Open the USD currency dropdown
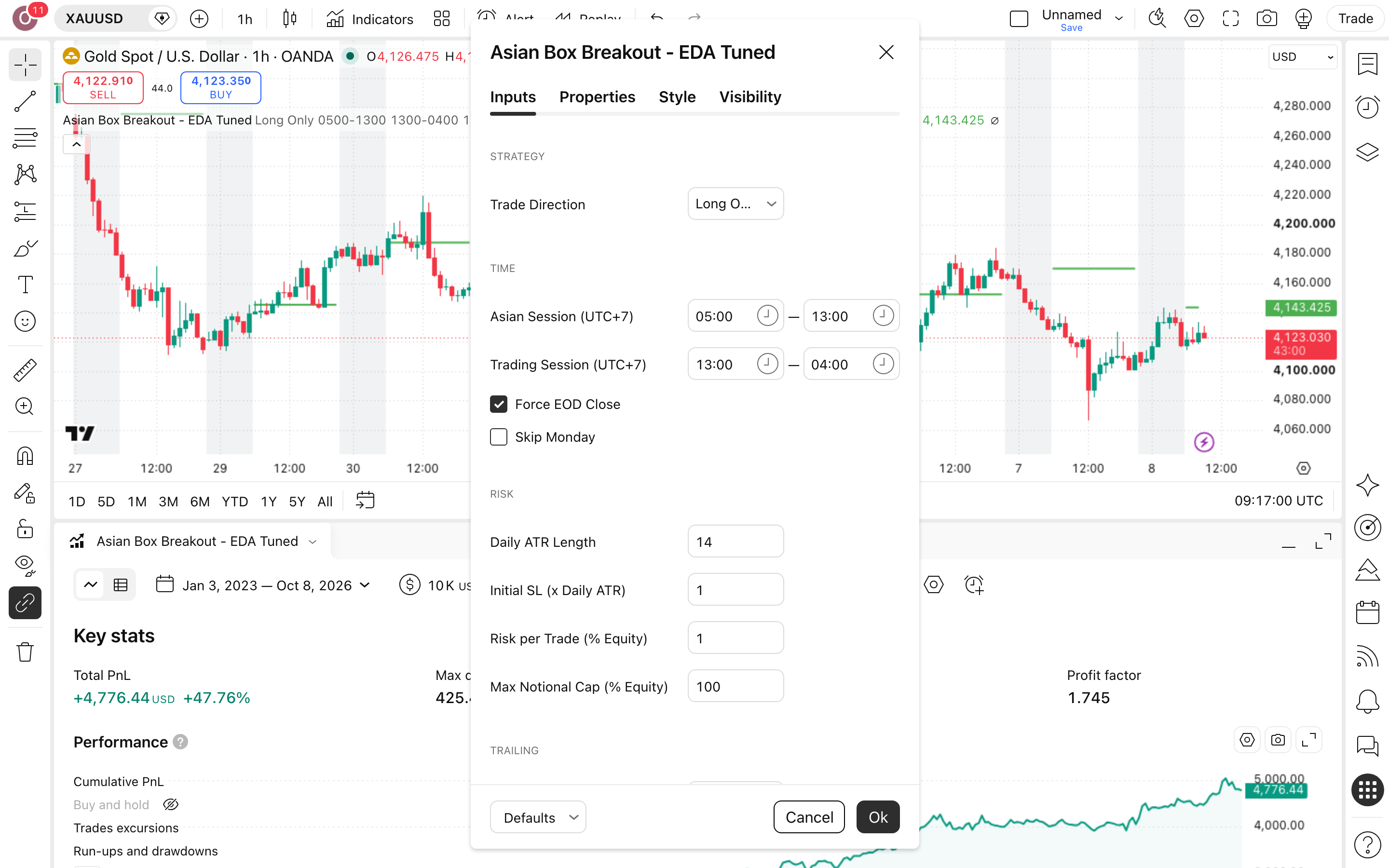1389x868 pixels. coord(1302,57)
